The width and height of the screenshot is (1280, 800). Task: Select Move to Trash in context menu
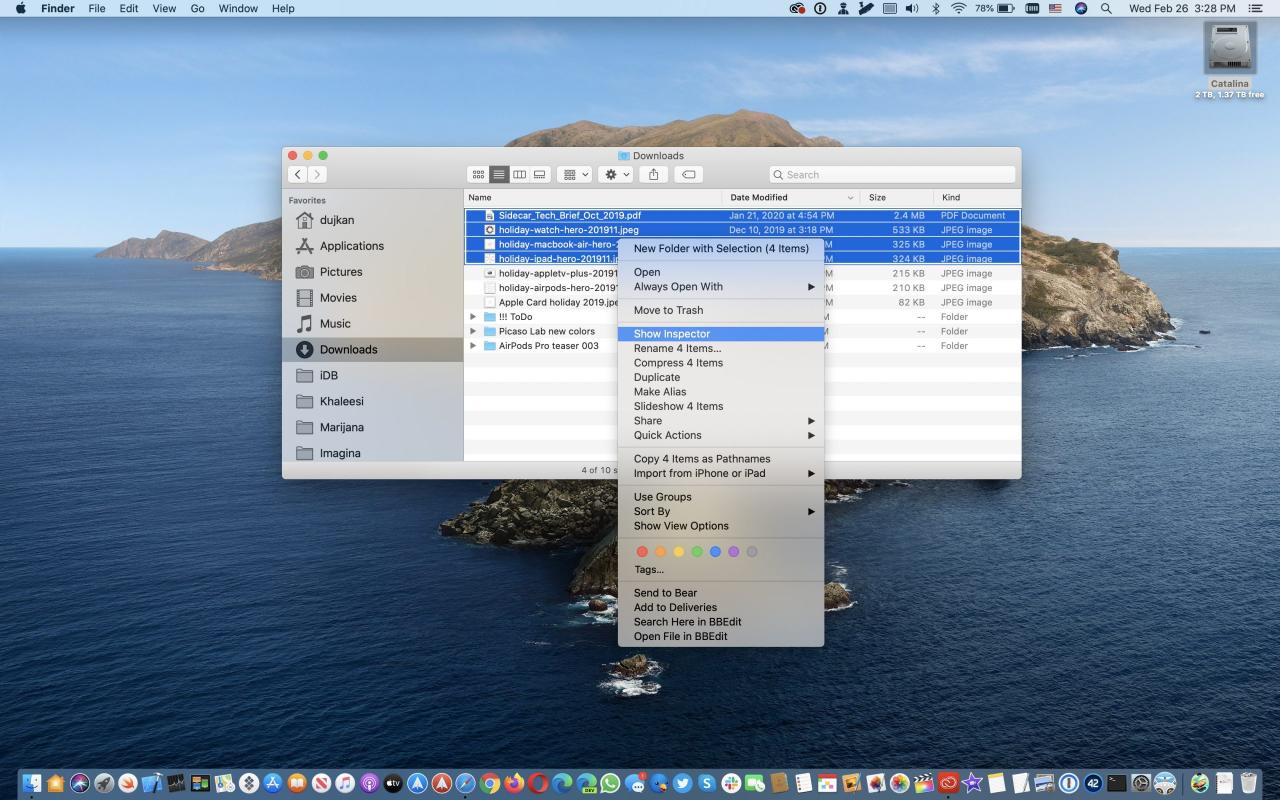[x=668, y=310]
